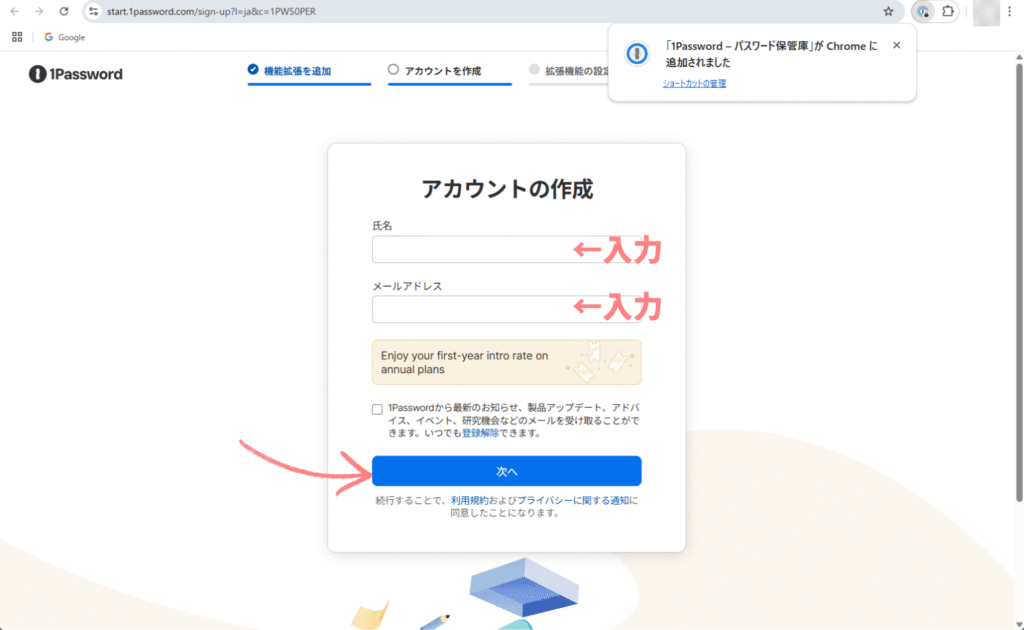1024x630 pixels.
Task: Go forward to the next page
Action: tap(39, 11)
